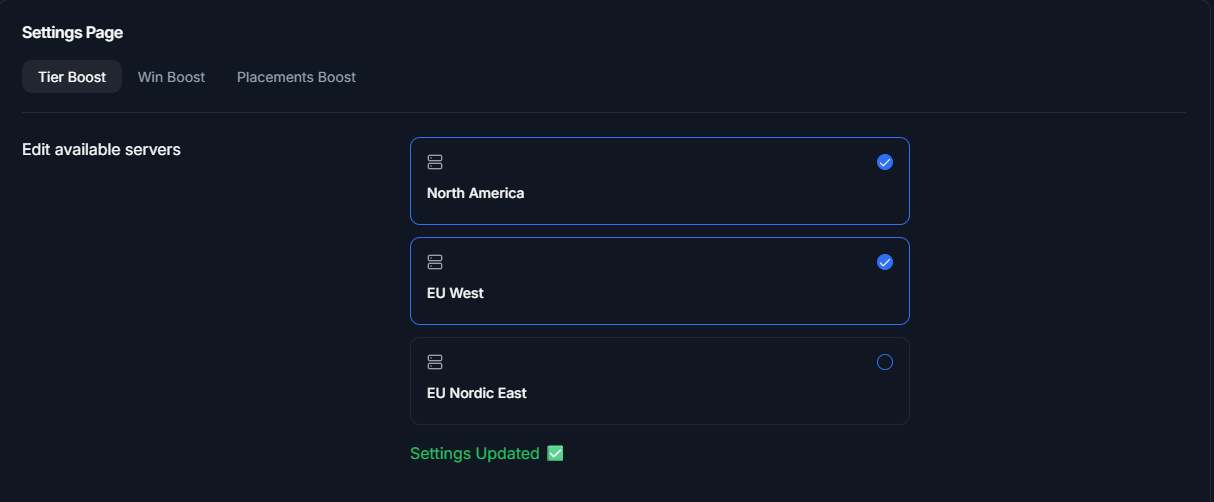
Task: Uncheck the North America server checkmark
Action: (x=885, y=162)
